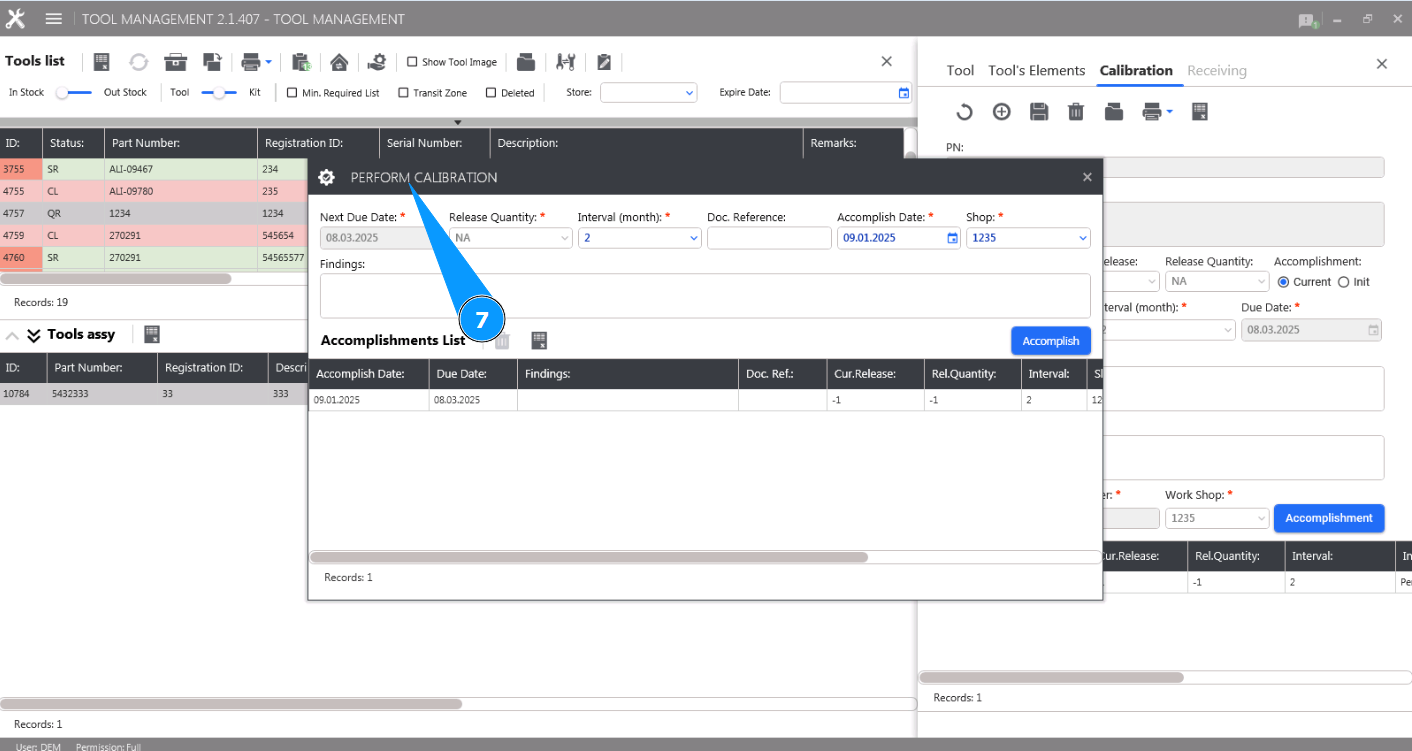Open the hamburger menu in title bar
Image resolution: width=1412 pixels, height=751 pixels.
54,19
